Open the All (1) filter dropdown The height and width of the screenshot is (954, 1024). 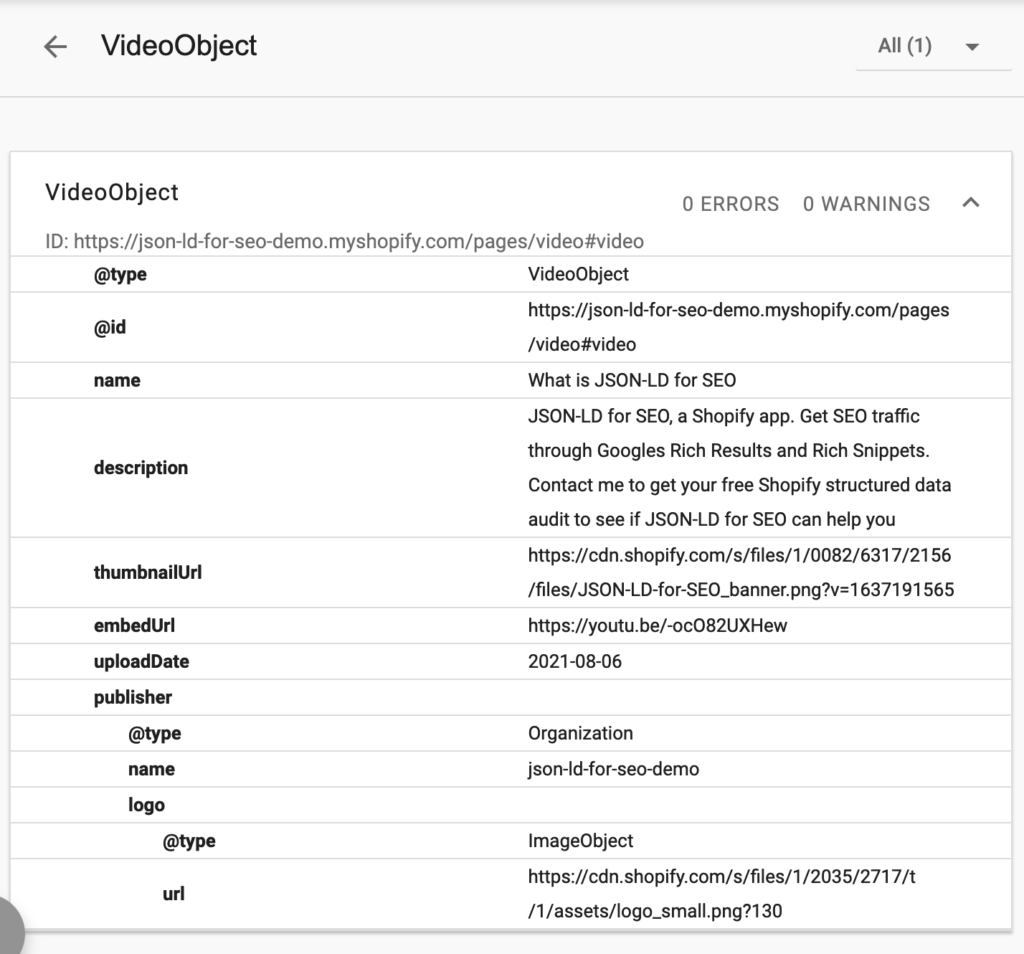click(933, 46)
